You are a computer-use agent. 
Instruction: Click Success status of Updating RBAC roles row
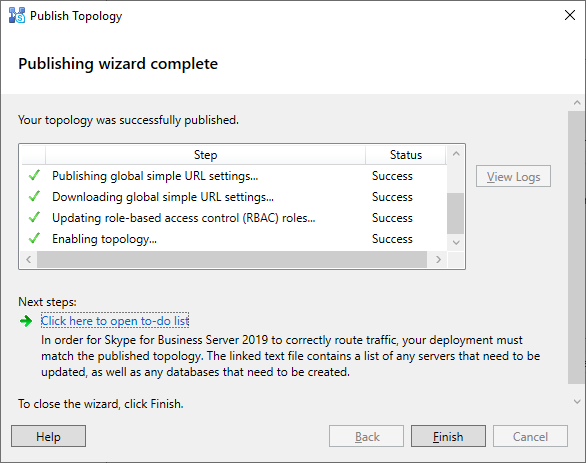(x=392, y=217)
